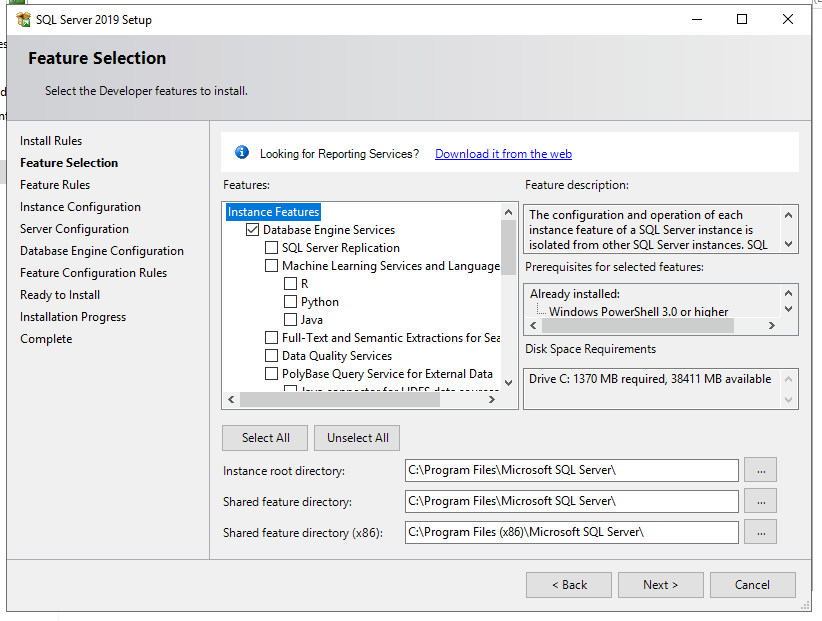Tick the Java checkbox
This screenshot has height=621, width=822.
(290, 319)
